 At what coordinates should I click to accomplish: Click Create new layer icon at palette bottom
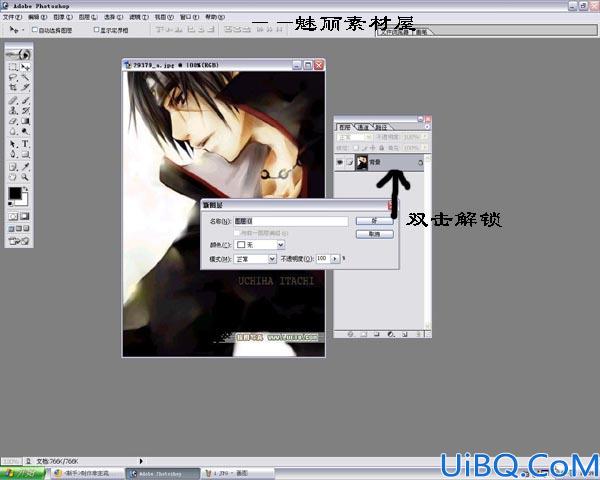tap(404, 335)
